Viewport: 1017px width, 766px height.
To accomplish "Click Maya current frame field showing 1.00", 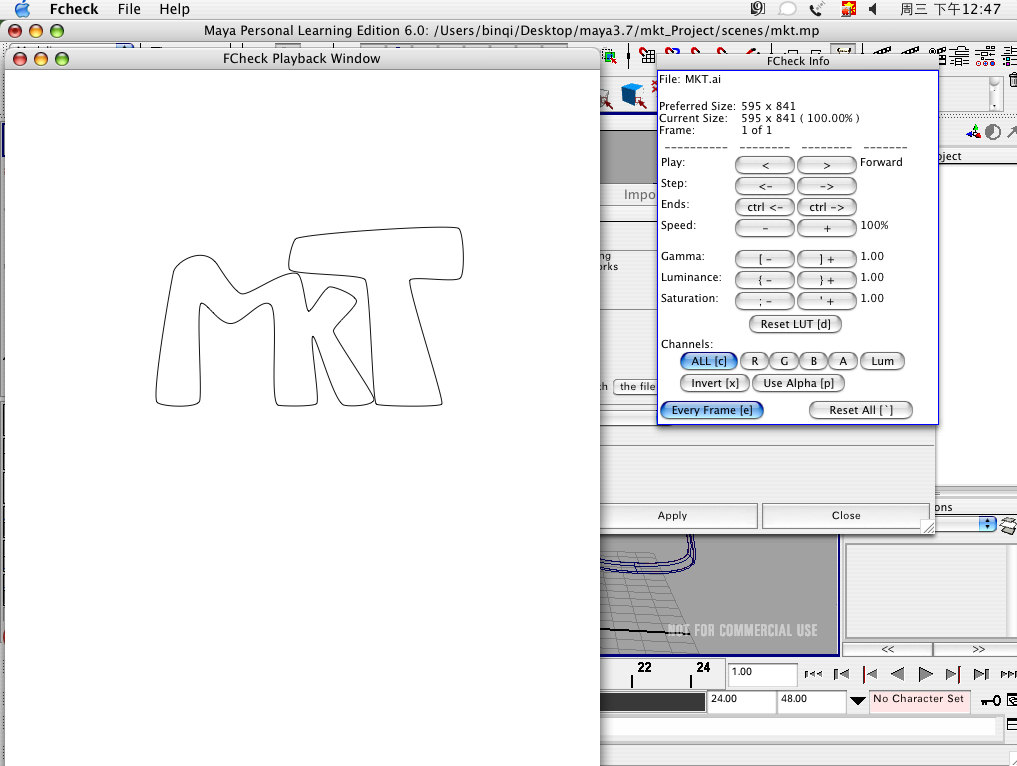I will click(762, 673).
